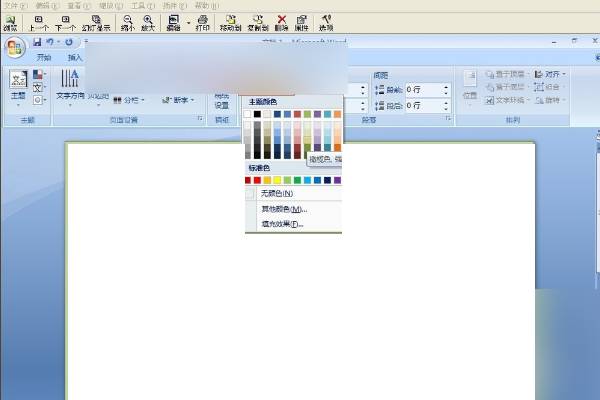Pick yellow swatch under 标准色
The width and height of the screenshot is (600, 400).
pyautogui.click(x=277, y=180)
